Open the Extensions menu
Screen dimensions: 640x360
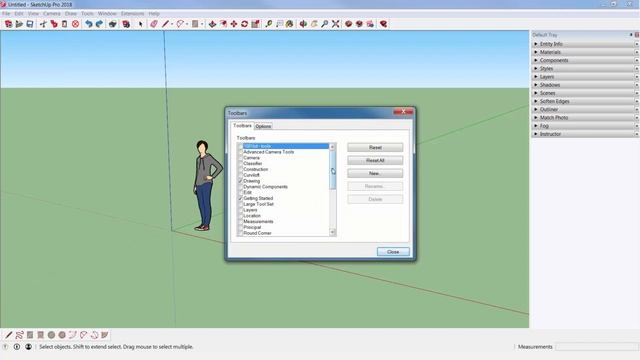(132, 13)
